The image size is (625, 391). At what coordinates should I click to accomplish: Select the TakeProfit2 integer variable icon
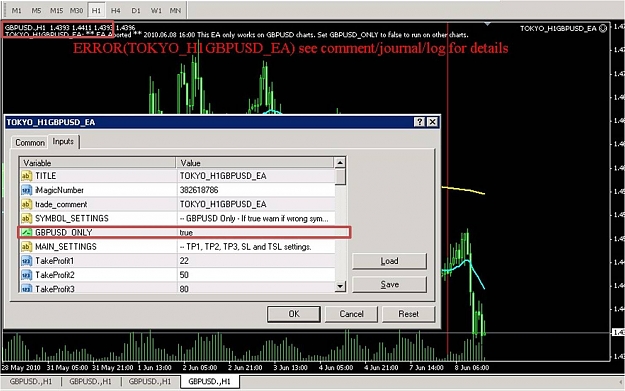coord(26,275)
